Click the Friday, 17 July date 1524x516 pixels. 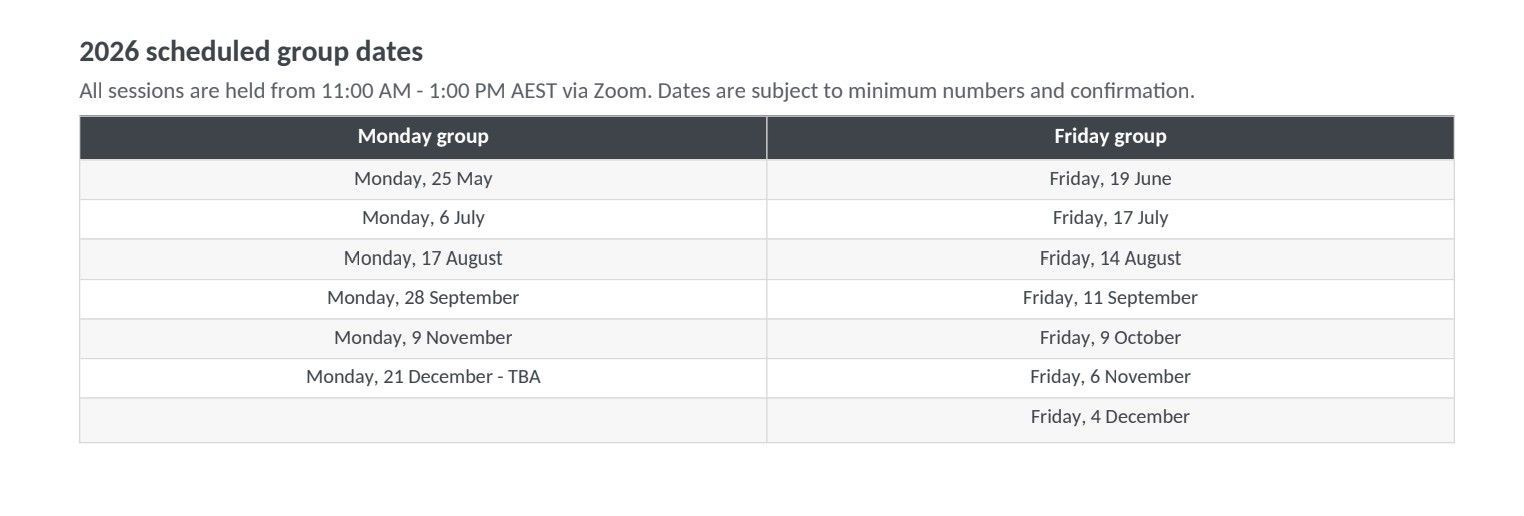1110,218
